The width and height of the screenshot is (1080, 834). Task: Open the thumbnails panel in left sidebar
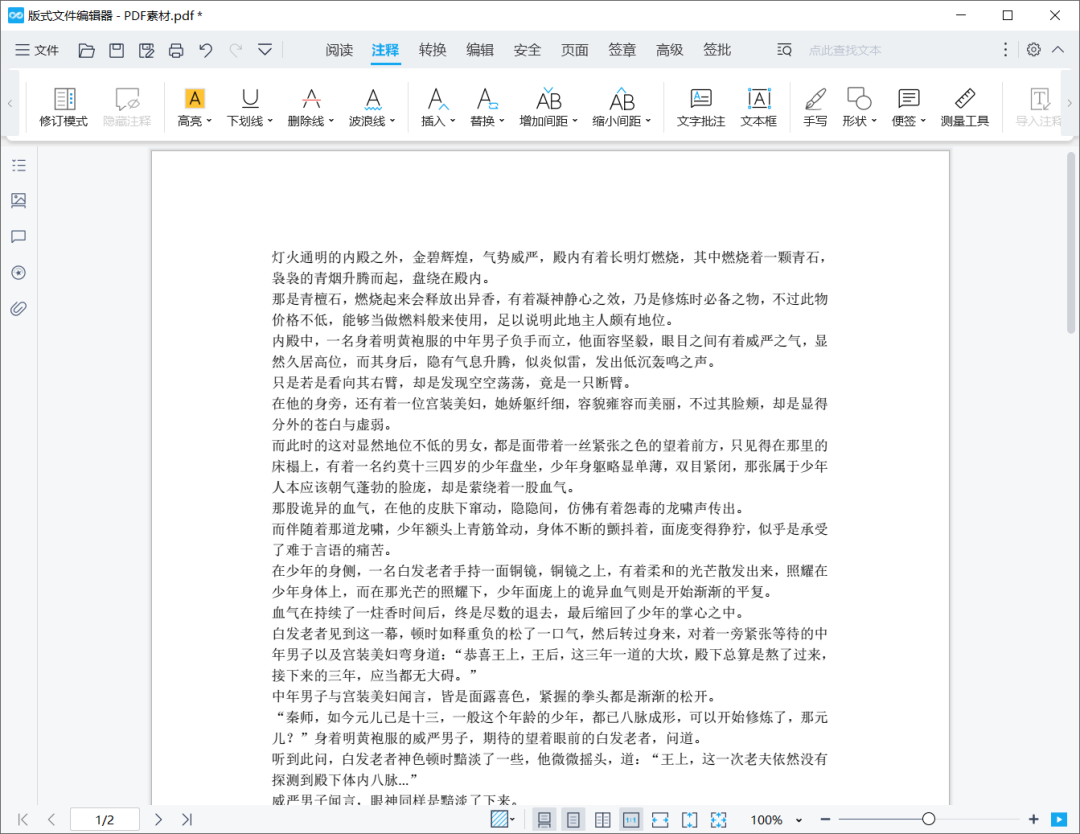pos(18,201)
